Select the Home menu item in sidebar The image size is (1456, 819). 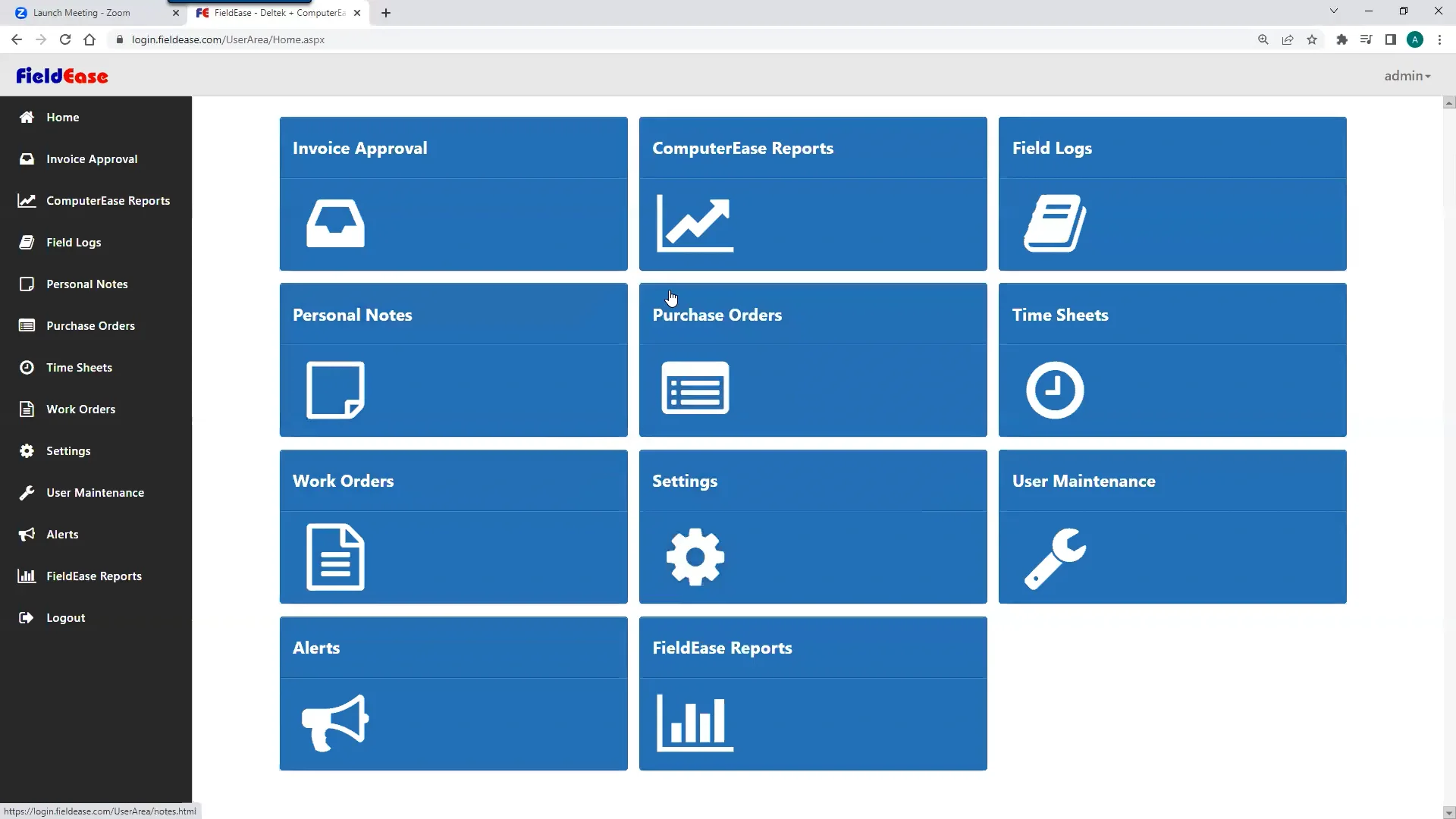(62, 117)
